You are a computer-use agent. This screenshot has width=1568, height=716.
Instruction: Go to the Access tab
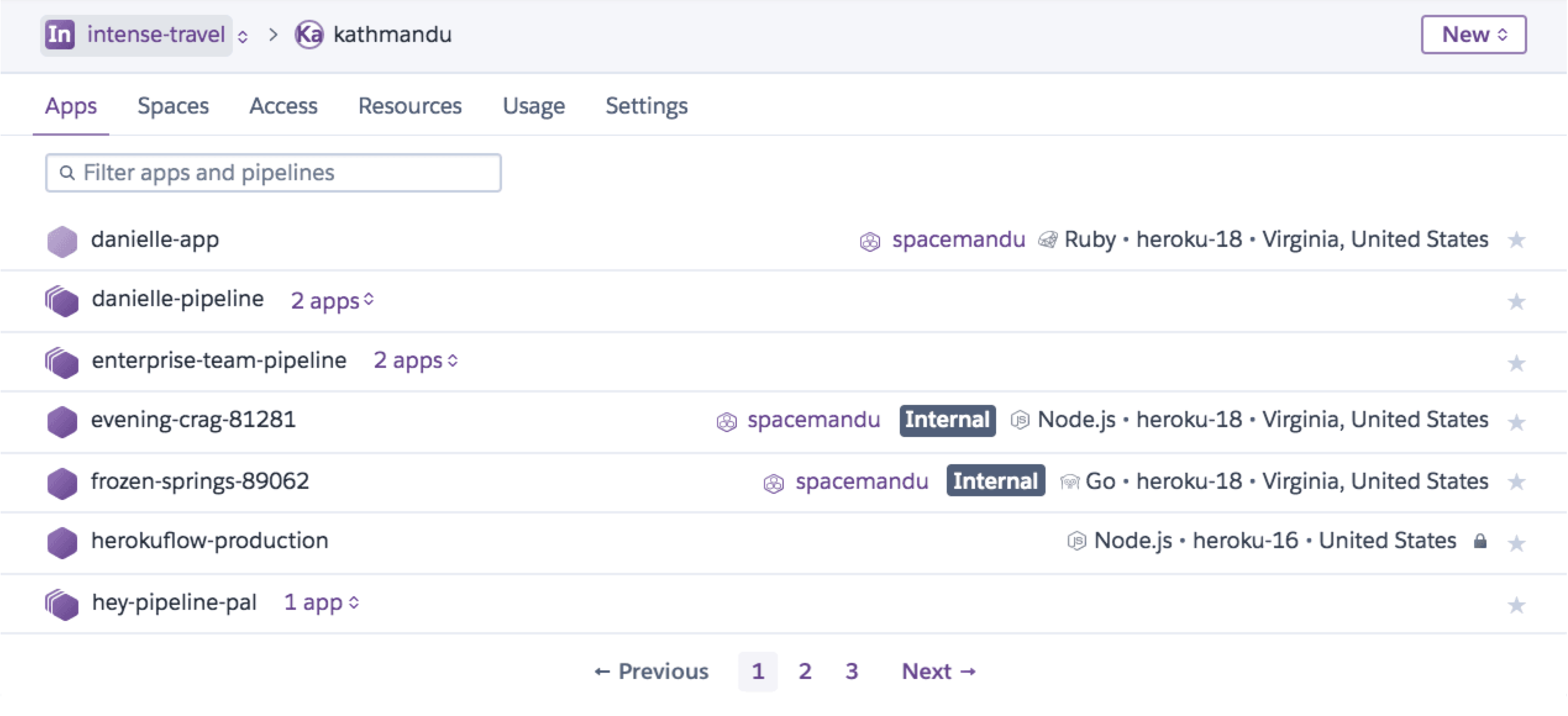[x=283, y=106]
